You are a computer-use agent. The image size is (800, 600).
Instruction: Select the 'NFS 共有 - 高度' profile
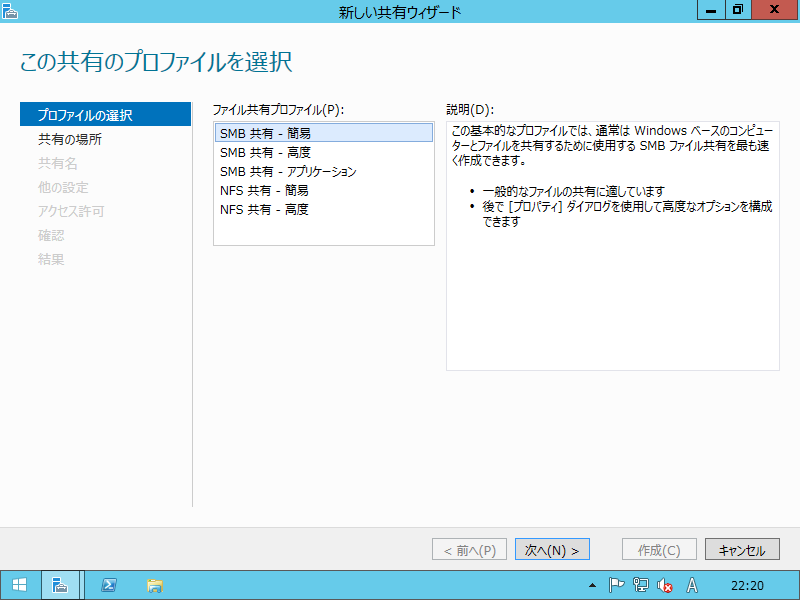pyautogui.click(x=323, y=209)
